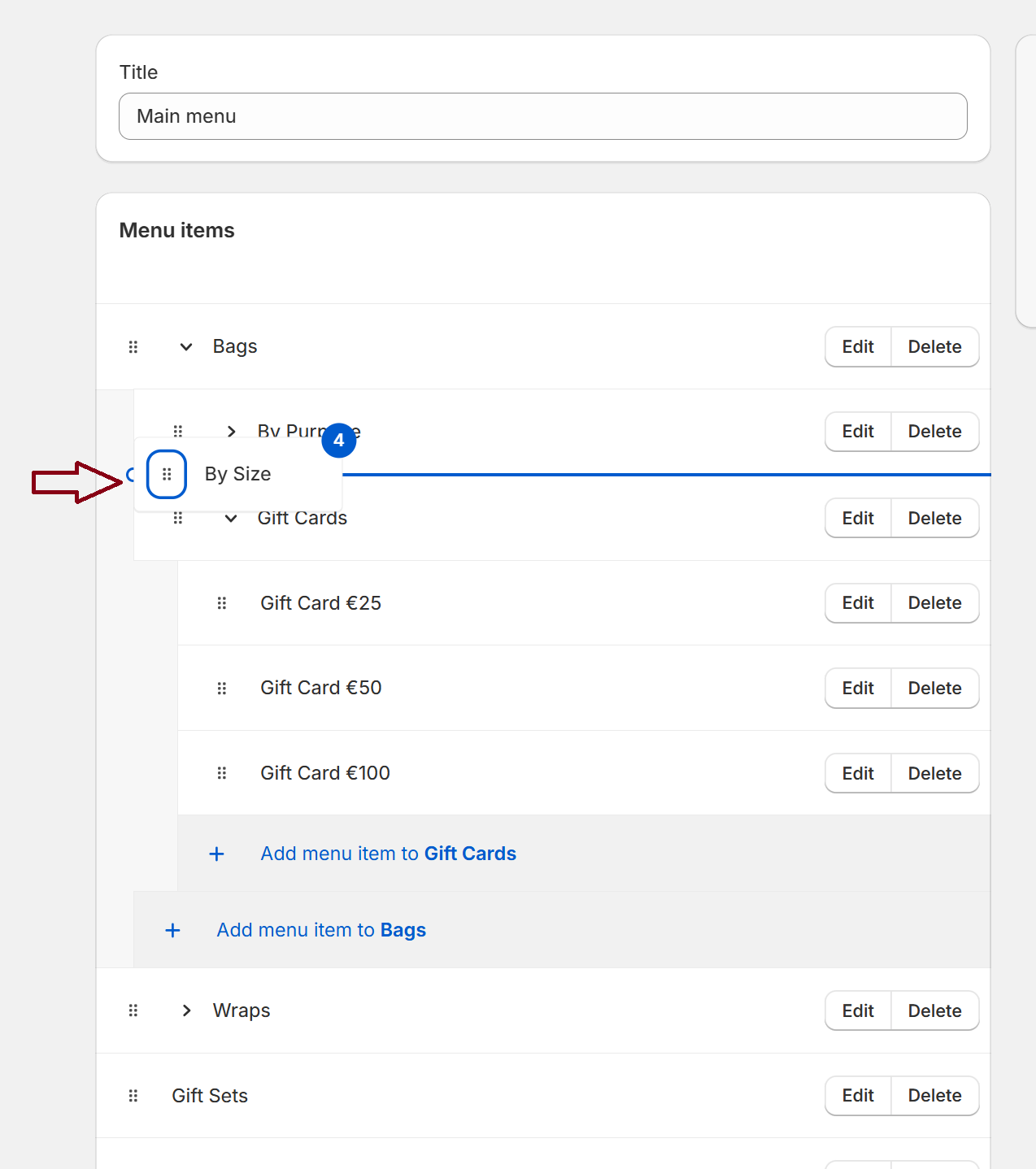Edit the Bags menu item
1036x1169 pixels.
(x=857, y=346)
